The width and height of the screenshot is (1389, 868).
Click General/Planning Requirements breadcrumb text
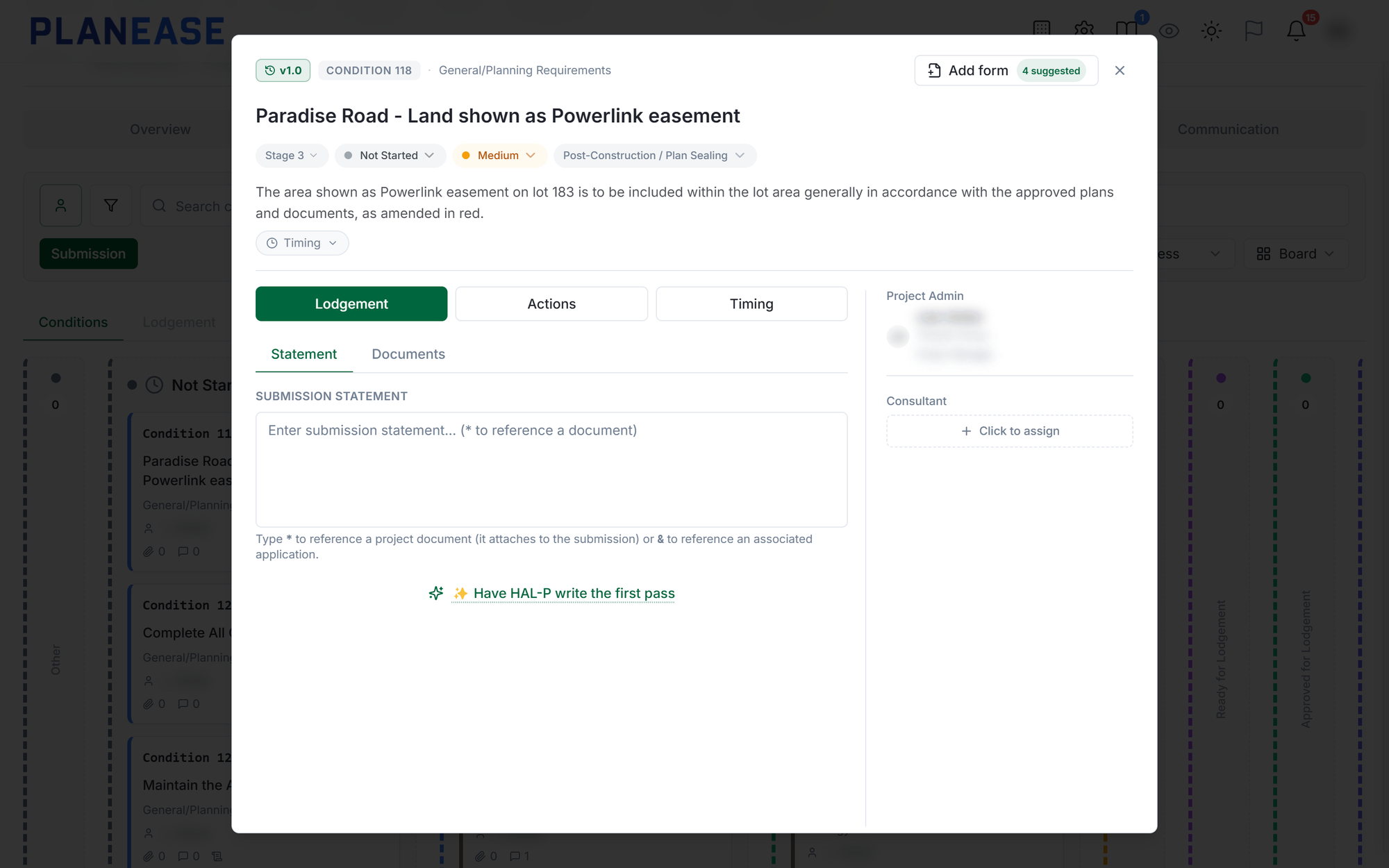(x=524, y=70)
